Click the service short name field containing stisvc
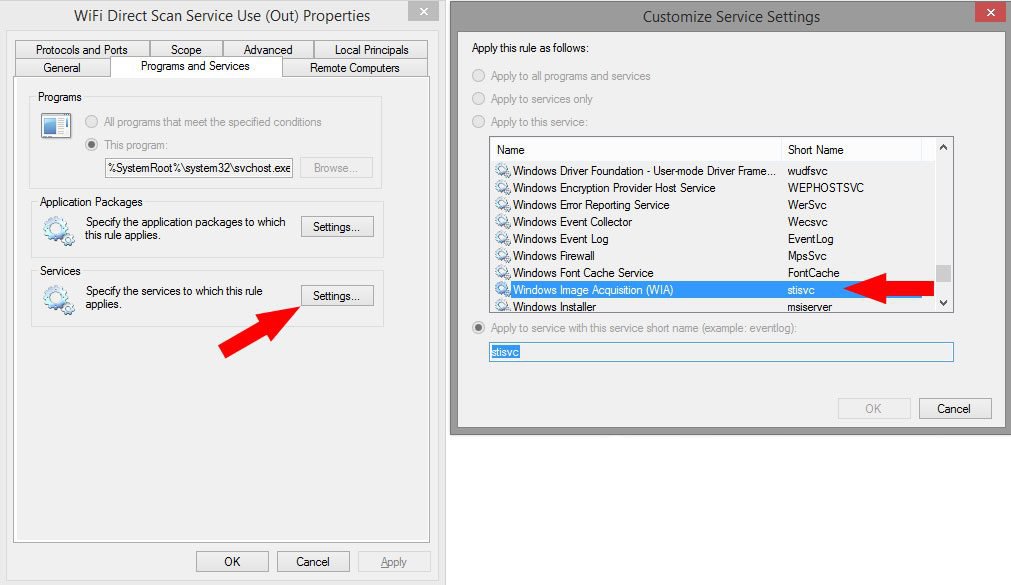The height and width of the screenshot is (585, 1011). pyautogui.click(x=721, y=352)
